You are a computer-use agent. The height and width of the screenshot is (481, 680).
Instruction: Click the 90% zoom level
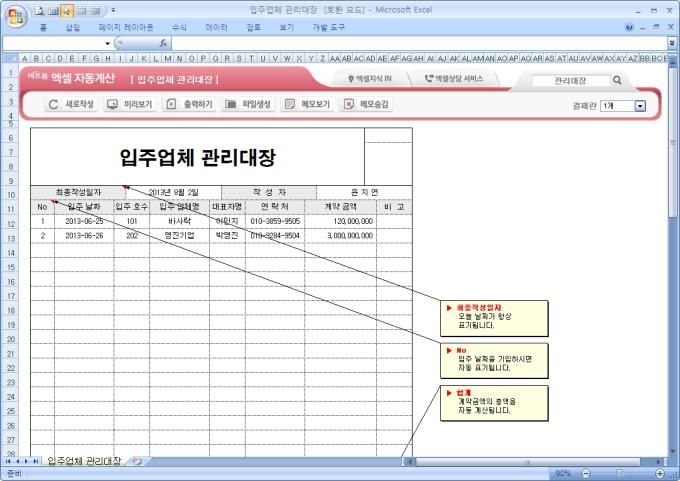click(x=562, y=474)
